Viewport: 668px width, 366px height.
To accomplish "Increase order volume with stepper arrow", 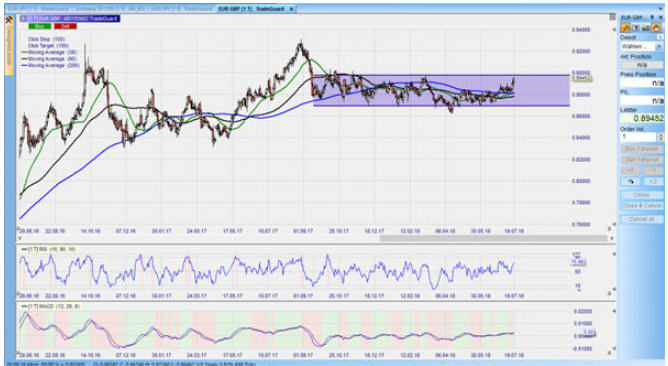I will pos(660,135).
